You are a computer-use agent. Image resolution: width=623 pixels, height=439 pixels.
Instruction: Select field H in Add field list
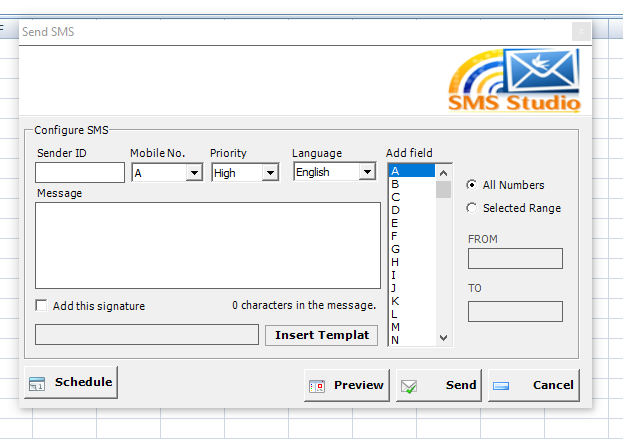(x=412, y=262)
